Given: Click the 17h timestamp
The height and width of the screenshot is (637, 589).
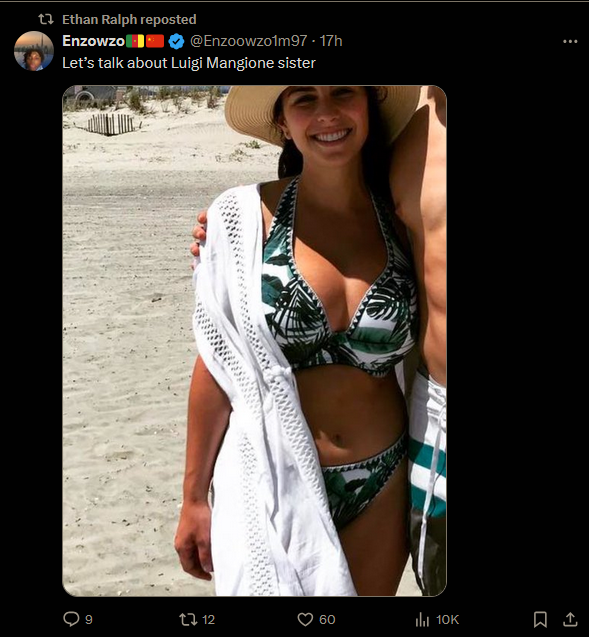Looking at the screenshot, I should pos(331,41).
